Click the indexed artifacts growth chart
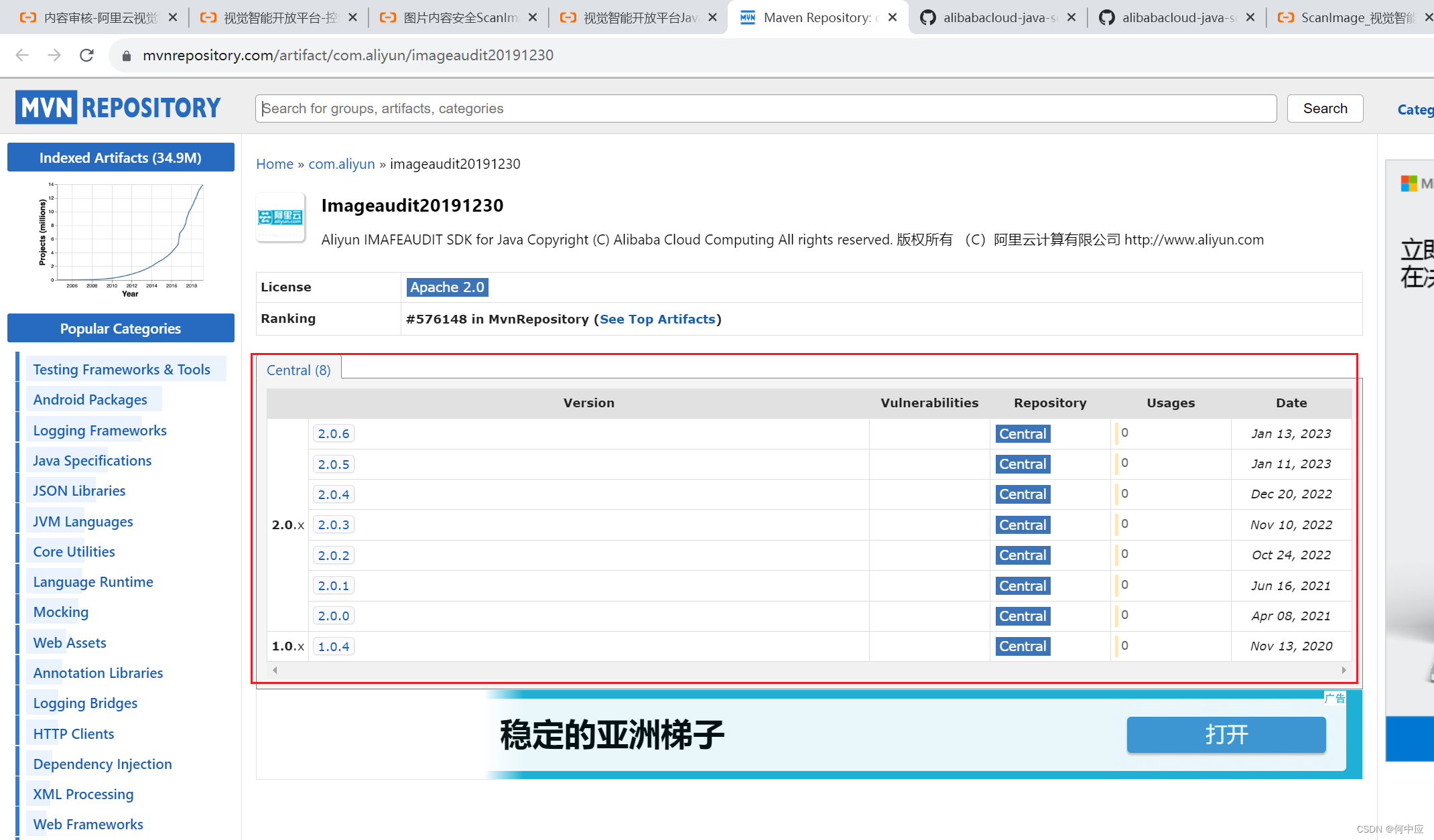The width and height of the screenshot is (1434, 840). tap(122, 238)
